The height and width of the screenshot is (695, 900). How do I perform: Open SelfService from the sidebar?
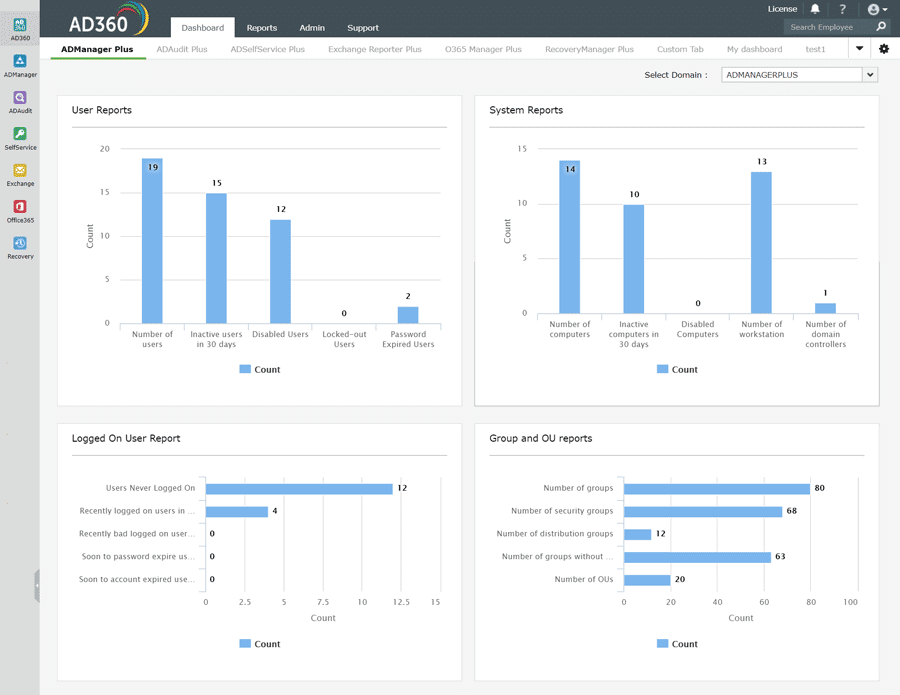click(x=20, y=138)
